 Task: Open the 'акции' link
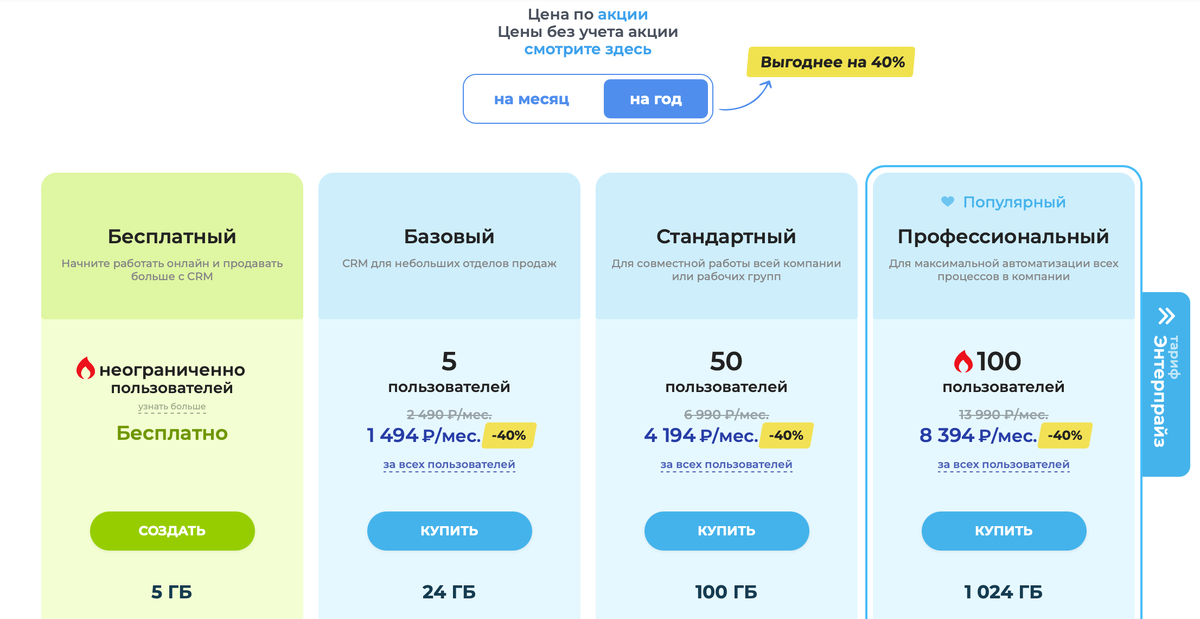[x=618, y=14]
